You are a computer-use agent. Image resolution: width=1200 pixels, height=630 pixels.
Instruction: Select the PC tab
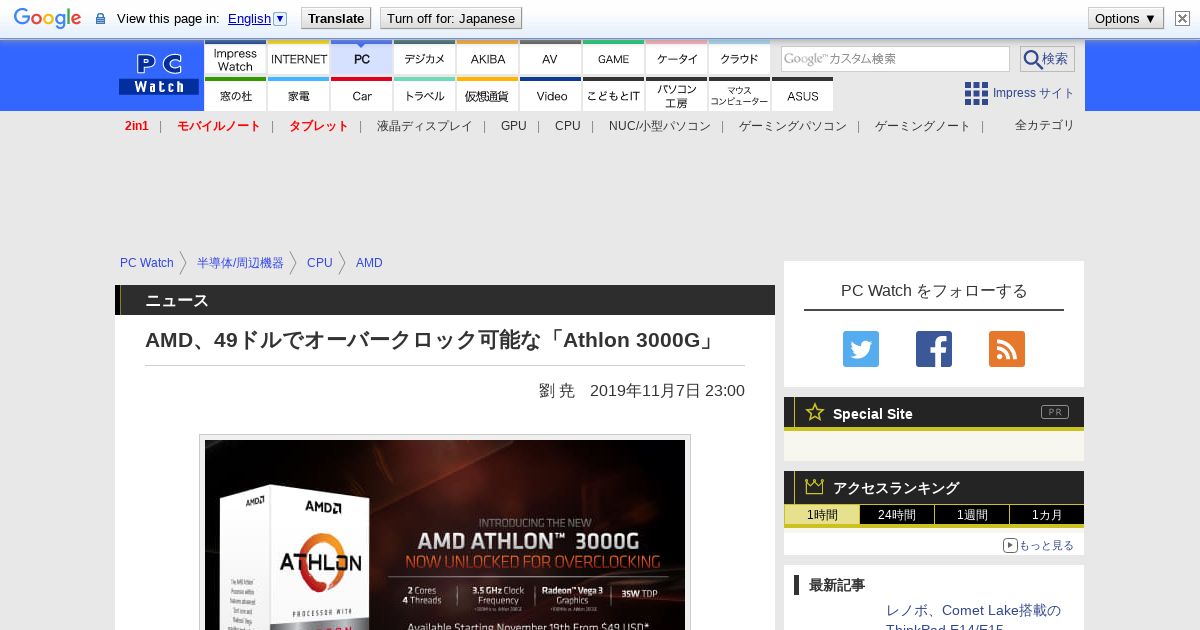362,59
